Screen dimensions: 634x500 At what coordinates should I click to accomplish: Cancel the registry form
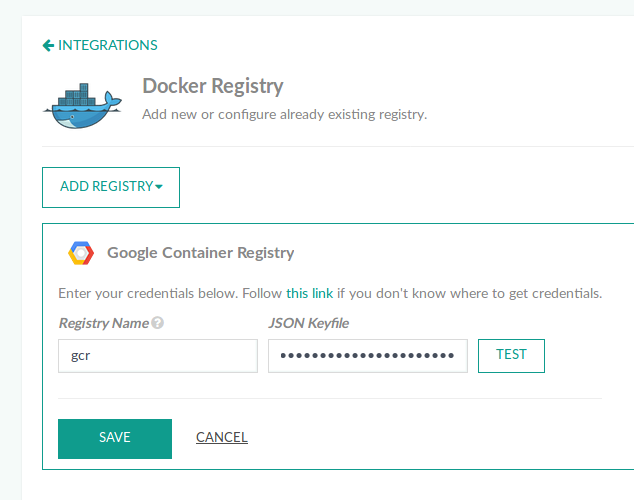point(222,437)
